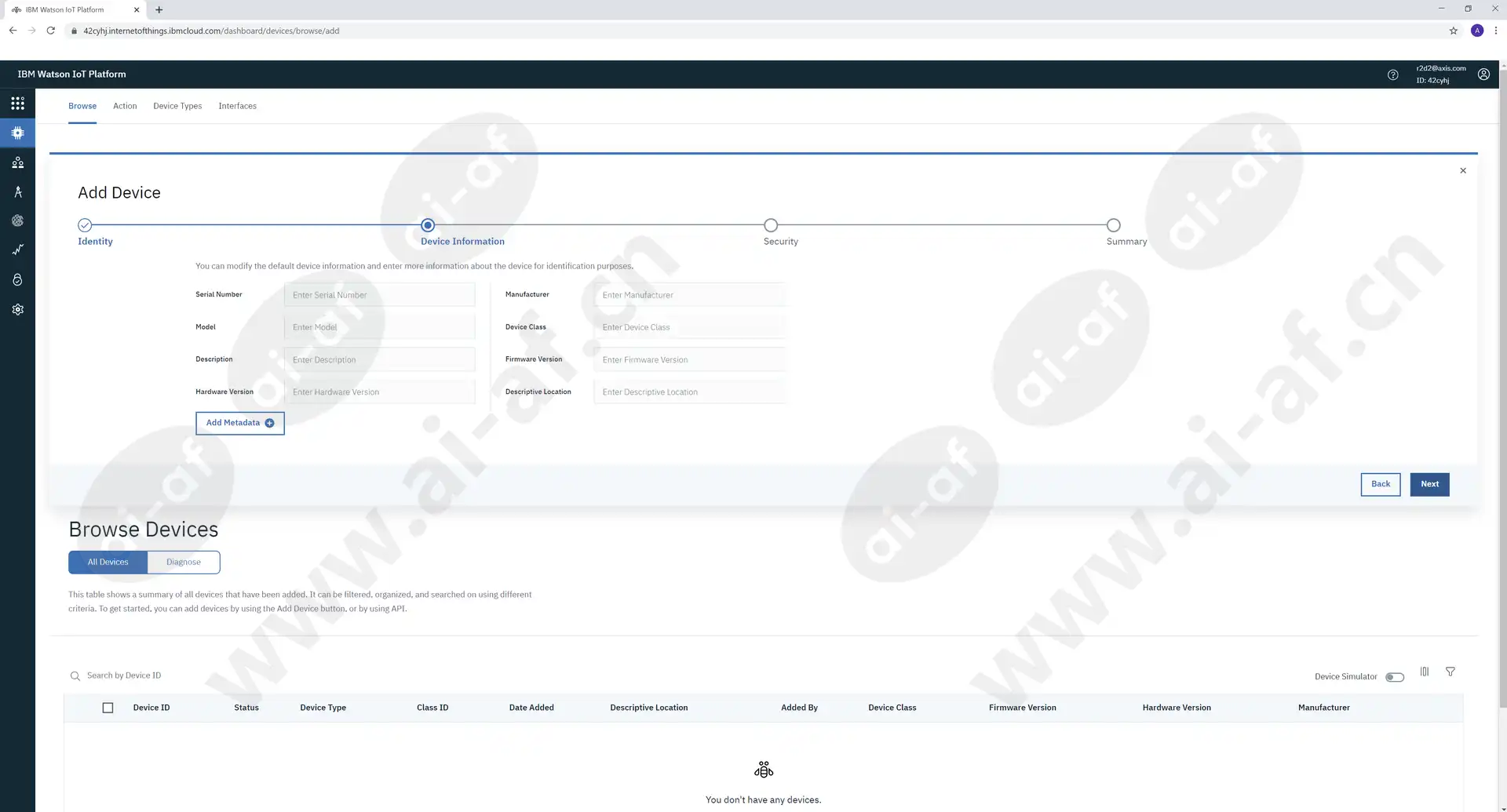The height and width of the screenshot is (812, 1507).
Task: Click the Back button
Action: 1381,484
